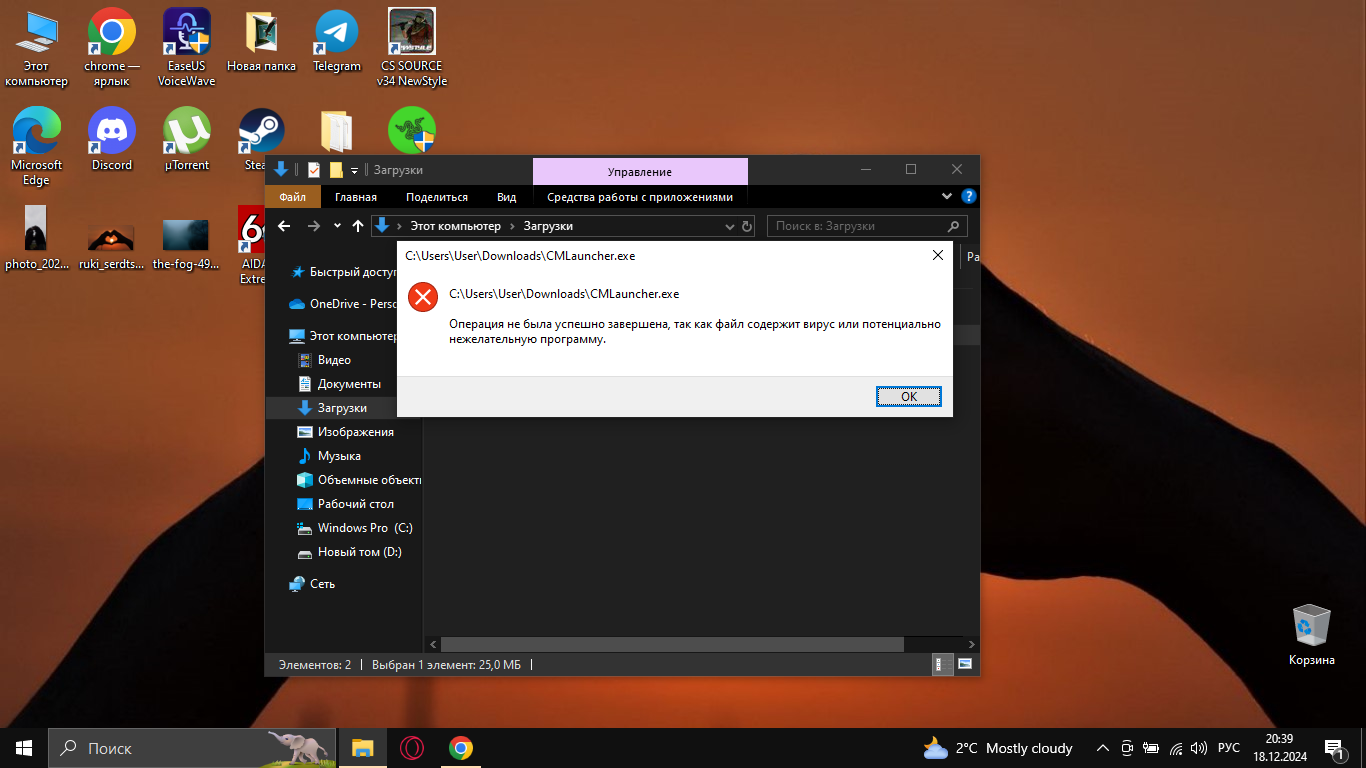This screenshot has width=1366, height=768.
Task: Expand the ribbon with the chevron arrow
Action: pyautogui.click(x=947, y=197)
